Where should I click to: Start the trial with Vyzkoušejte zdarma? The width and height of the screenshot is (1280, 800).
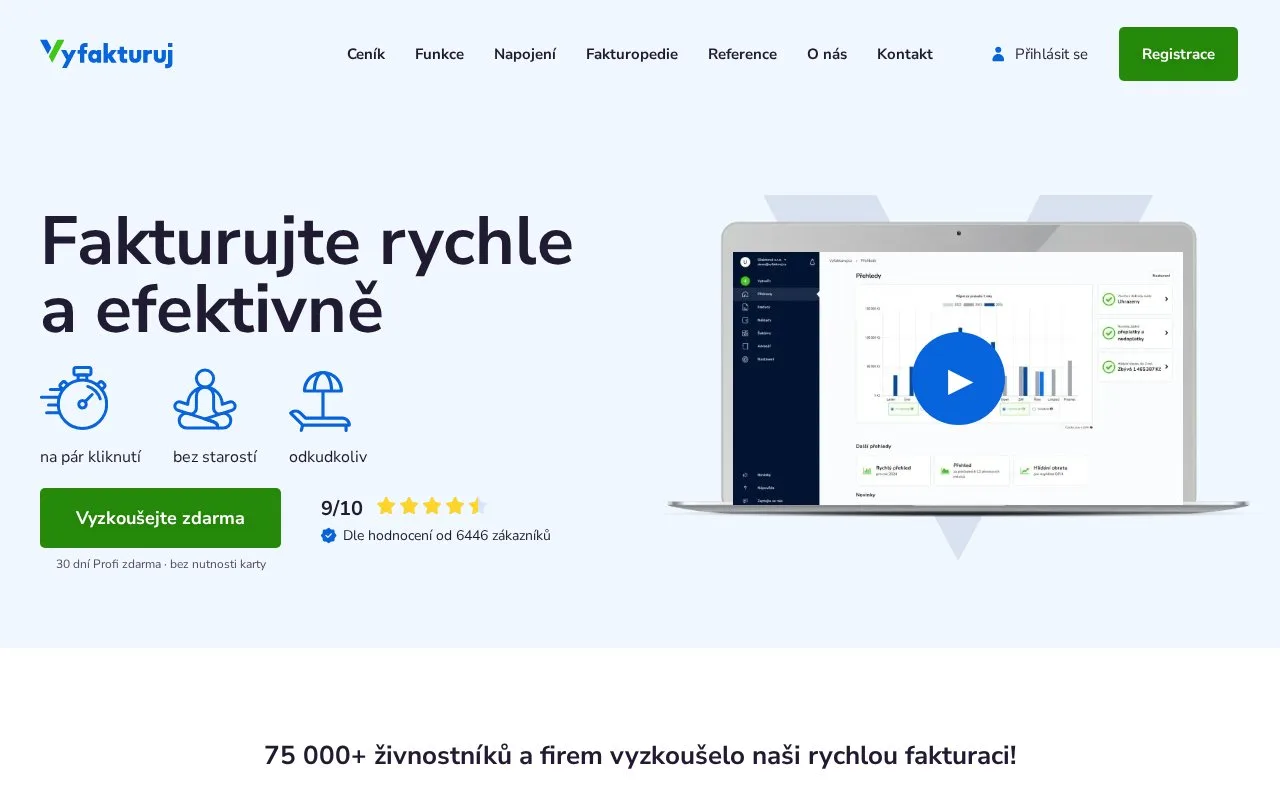coord(160,518)
